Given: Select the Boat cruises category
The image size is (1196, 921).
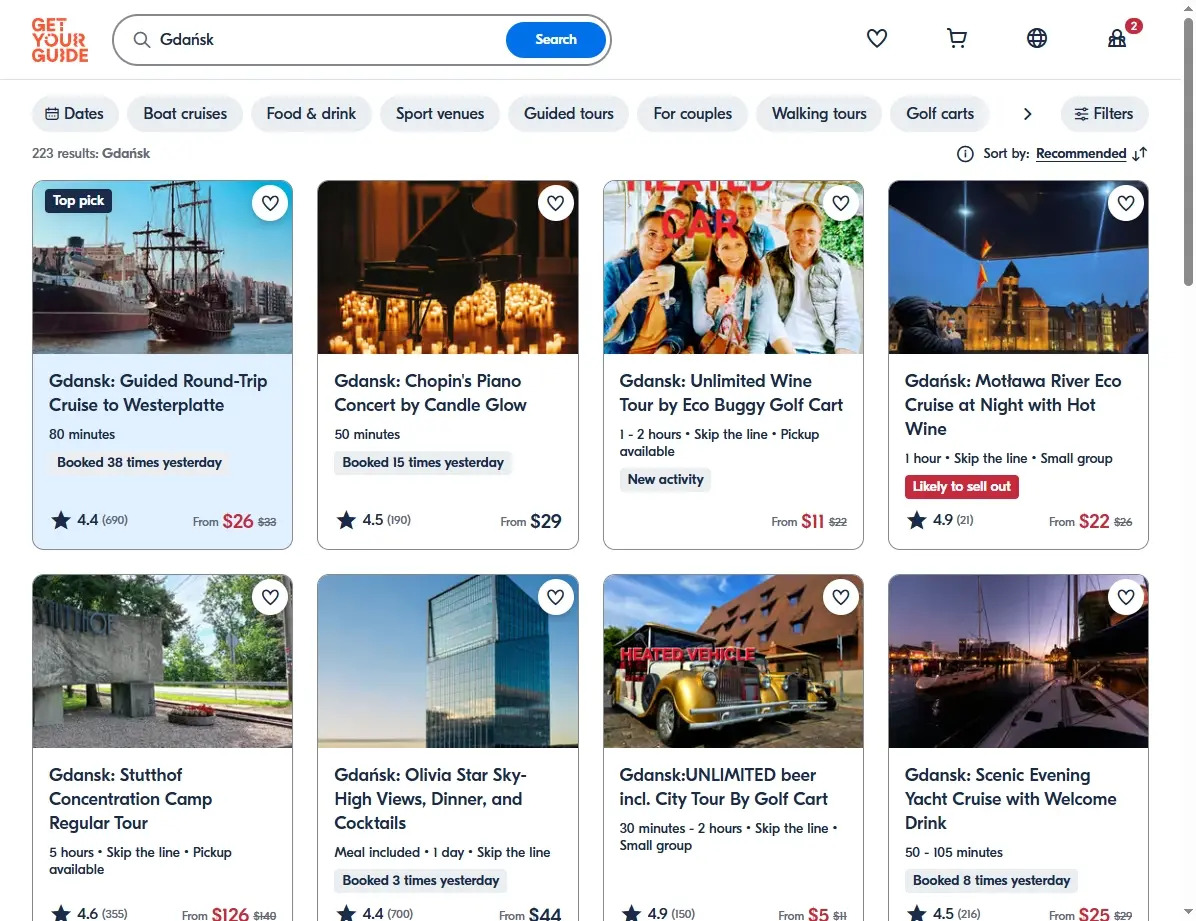Looking at the screenshot, I should pyautogui.click(x=185, y=114).
